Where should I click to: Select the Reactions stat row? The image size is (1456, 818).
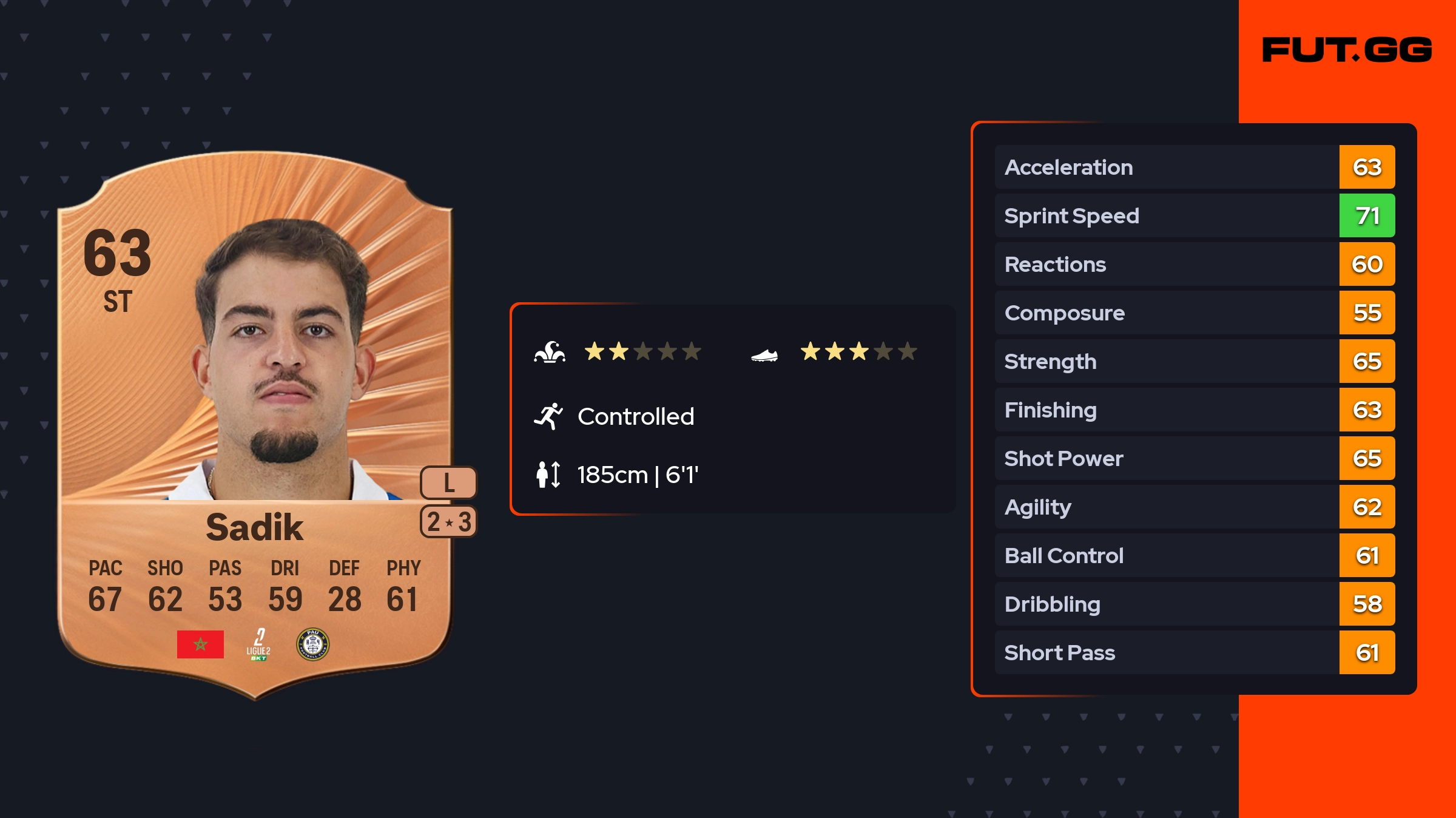(x=1165, y=265)
